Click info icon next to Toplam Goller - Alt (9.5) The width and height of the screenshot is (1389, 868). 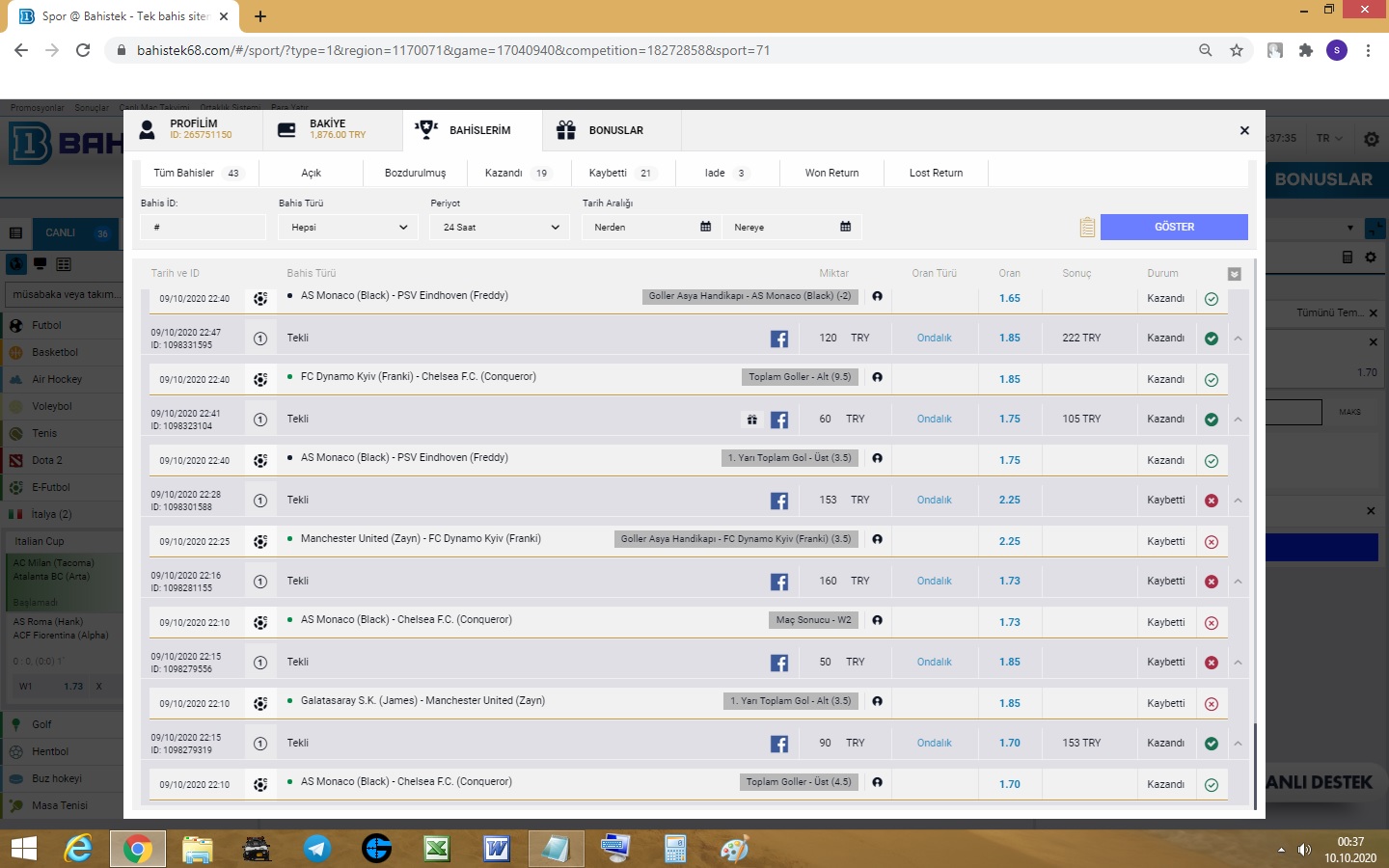(x=877, y=377)
